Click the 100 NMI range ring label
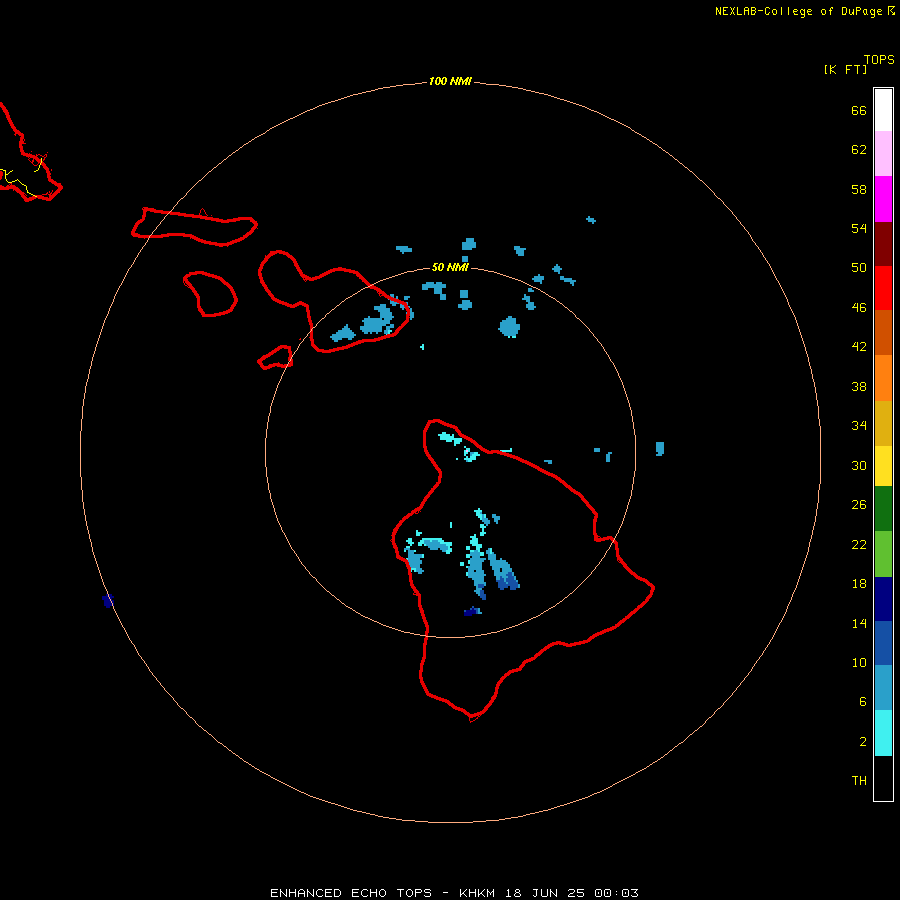The height and width of the screenshot is (900, 900). click(450, 82)
